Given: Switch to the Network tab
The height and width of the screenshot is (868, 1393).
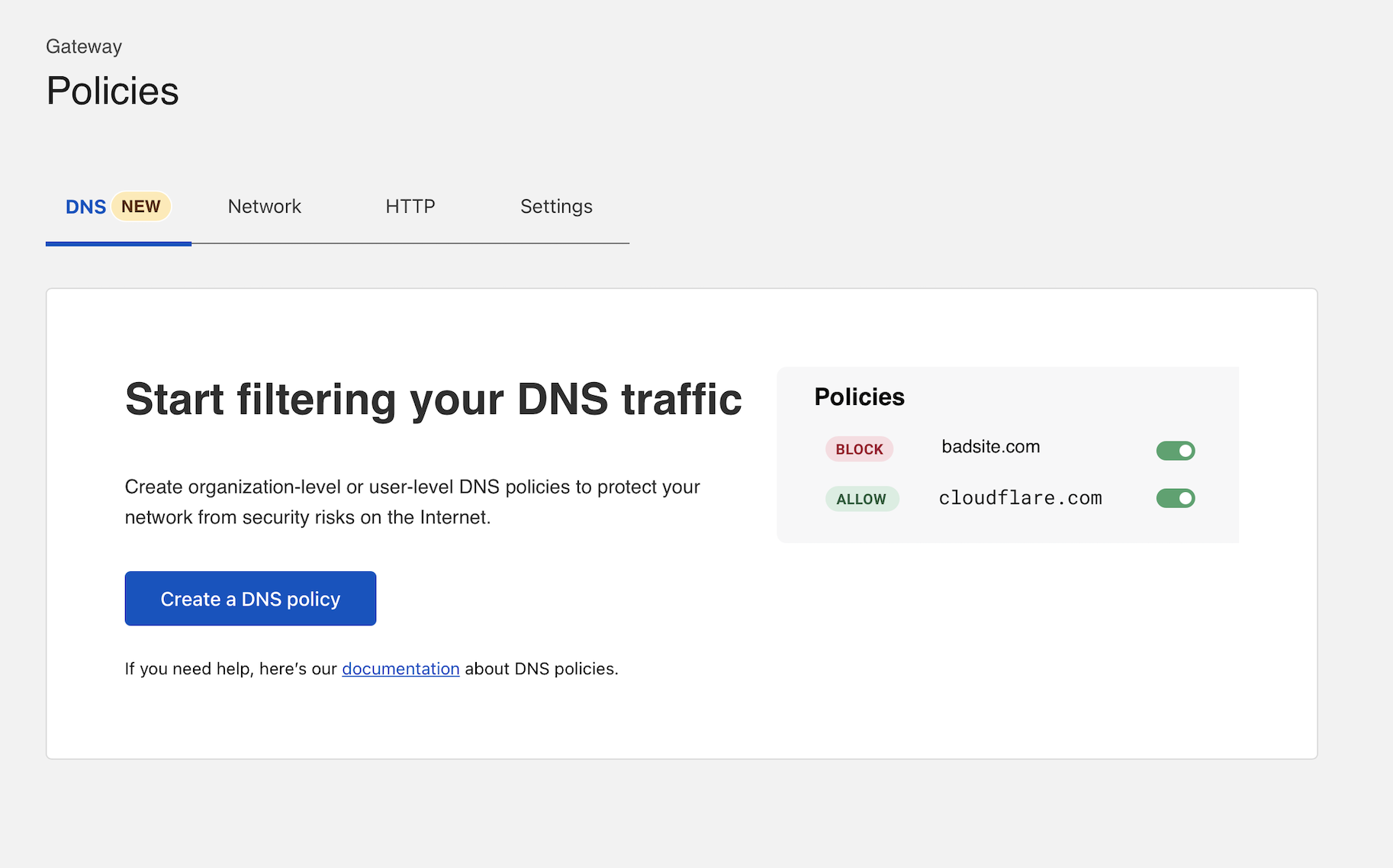Looking at the screenshot, I should tap(264, 207).
